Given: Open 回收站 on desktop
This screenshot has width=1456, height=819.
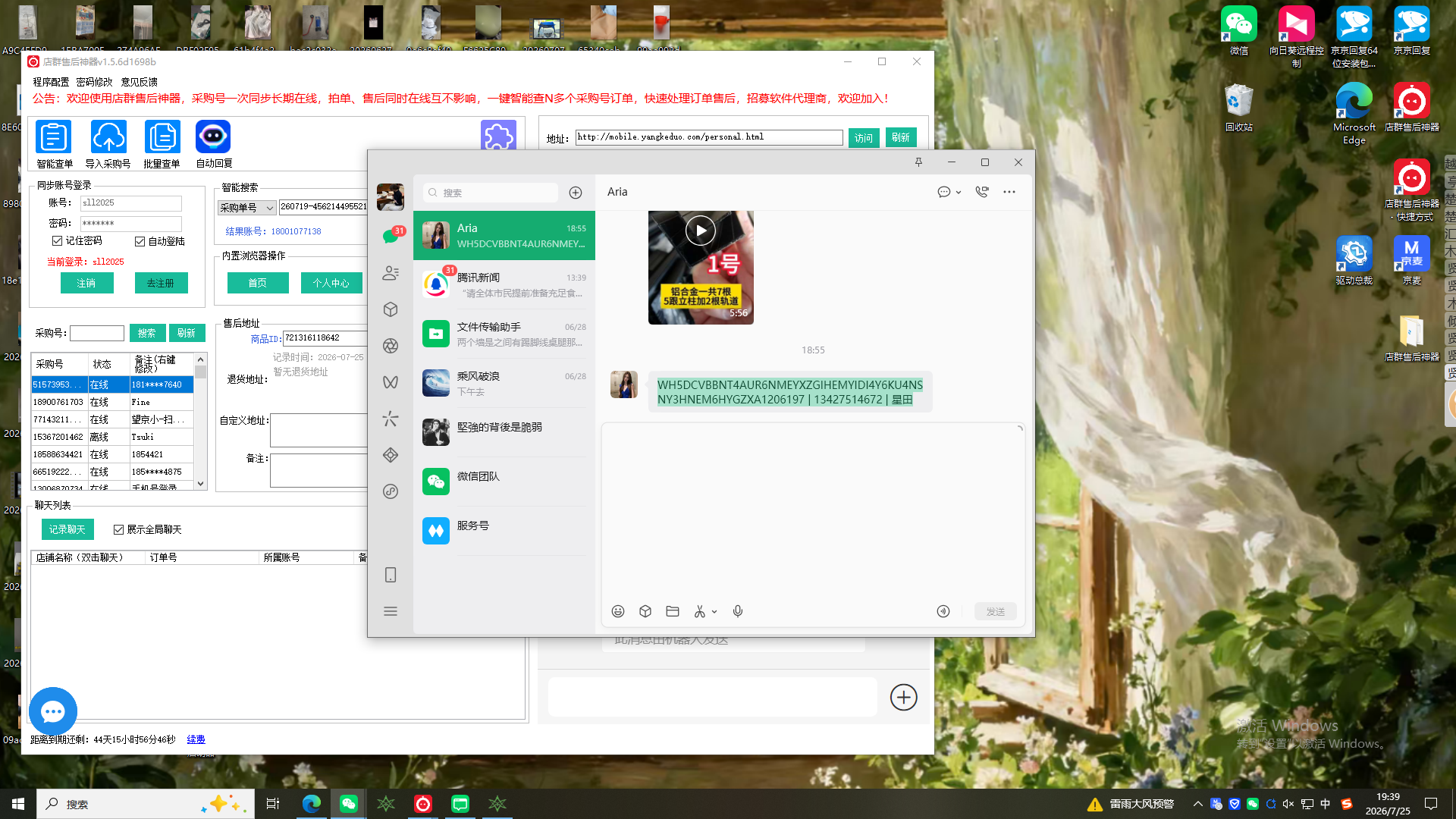Looking at the screenshot, I should 1238,107.
